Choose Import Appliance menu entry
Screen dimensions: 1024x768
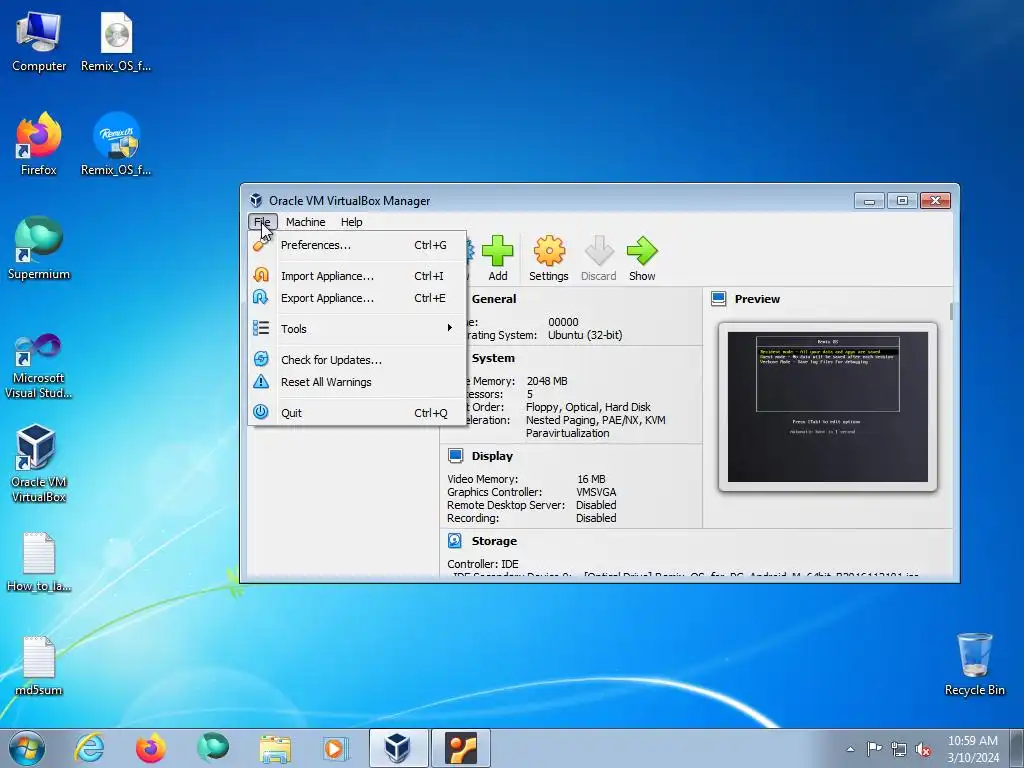pyautogui.click(x=357, y=276)
